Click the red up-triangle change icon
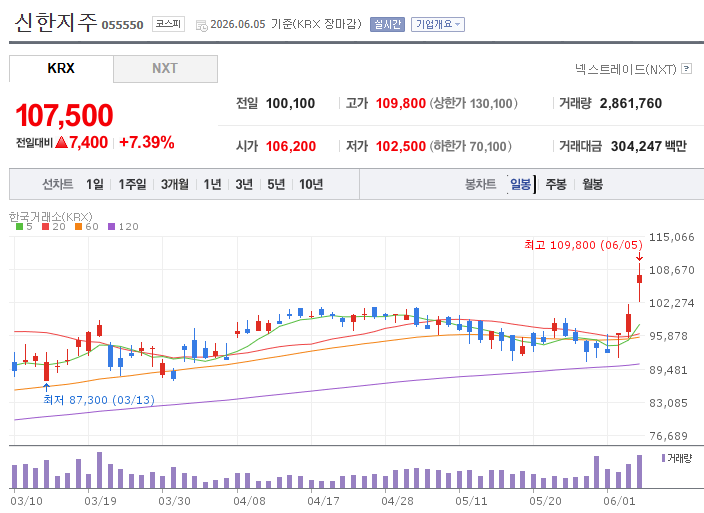The width and height of the screenshot is (704, 513). [x=62, y=142]
